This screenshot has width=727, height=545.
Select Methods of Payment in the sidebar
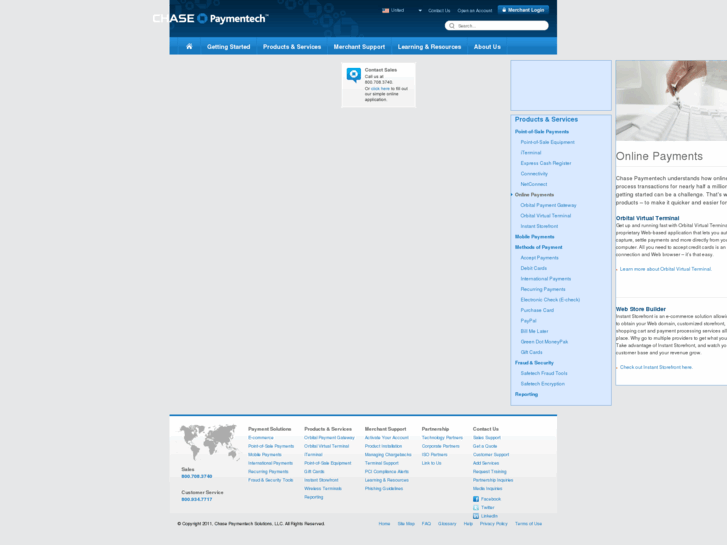coord(538,247)
